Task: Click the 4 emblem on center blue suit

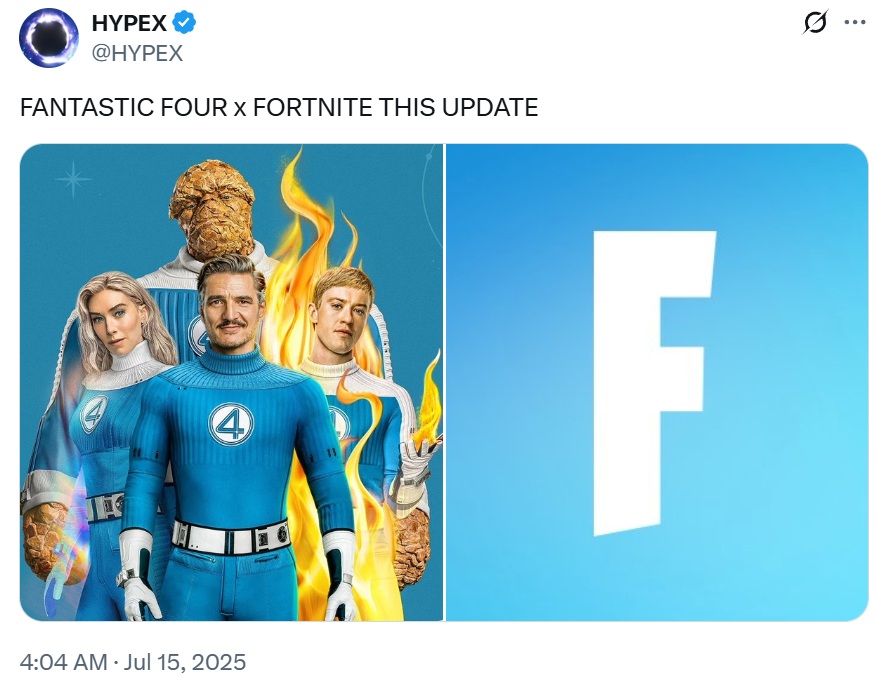Action: pyautogui.click(x=231, y=424)
